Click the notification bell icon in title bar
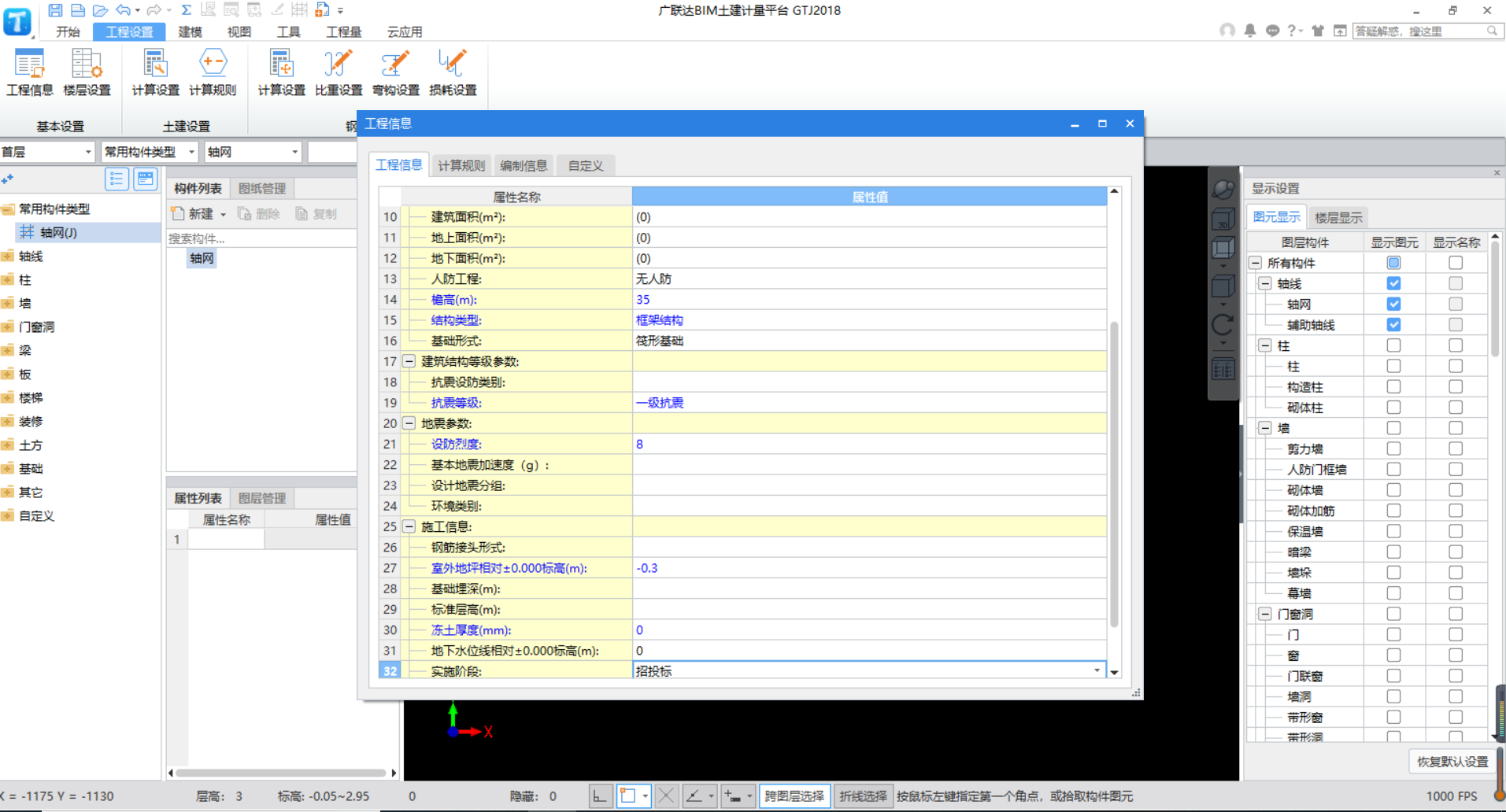1506x812 pixels. [1250, 31]
